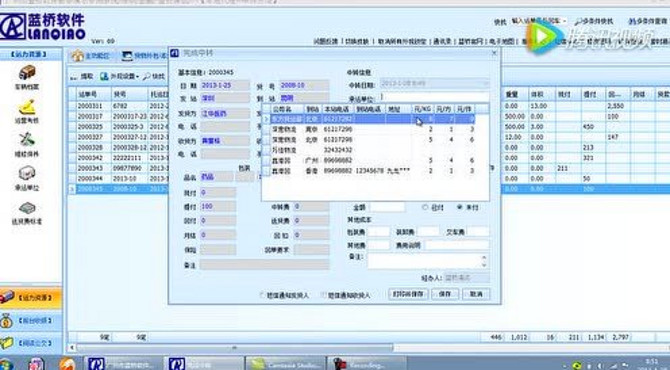This screenshot has height=370, width=670.
Task: Sort the carrier list by the 元/方 column header
Action: click(x=444, y=109)
